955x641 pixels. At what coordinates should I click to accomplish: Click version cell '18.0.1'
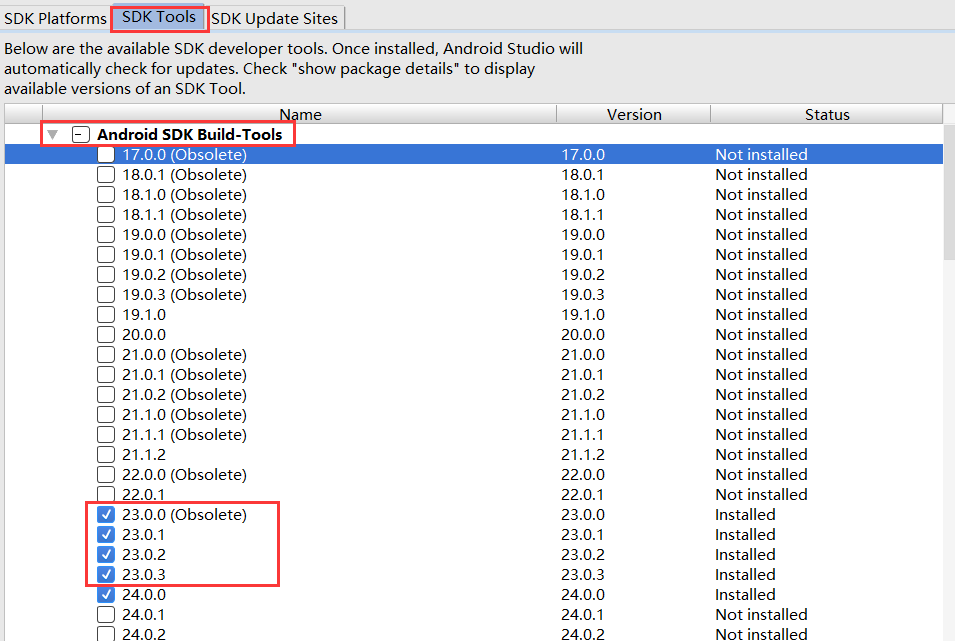point(583,174)
